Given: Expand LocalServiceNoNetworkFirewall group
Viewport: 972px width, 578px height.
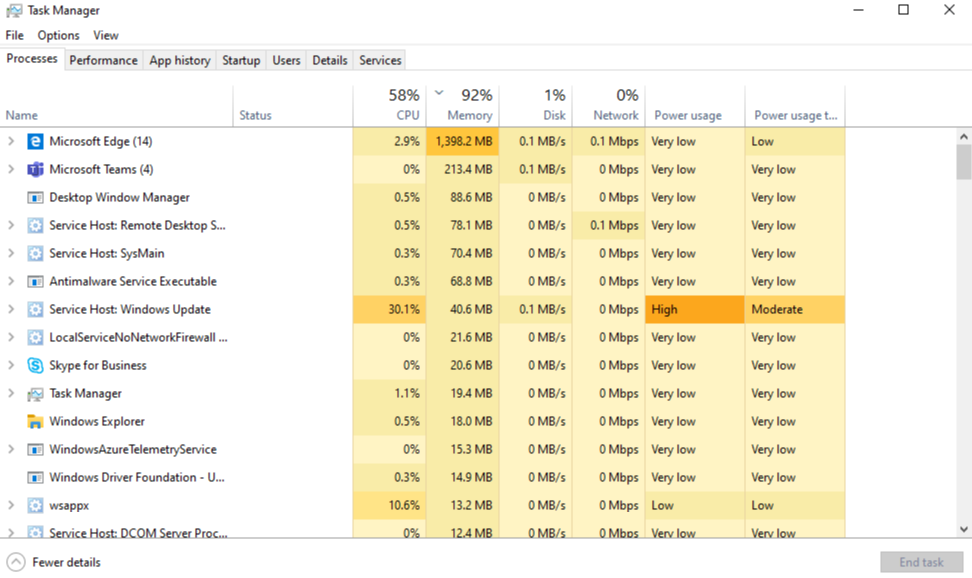Looking at the screenshot, I should point(11,337).
